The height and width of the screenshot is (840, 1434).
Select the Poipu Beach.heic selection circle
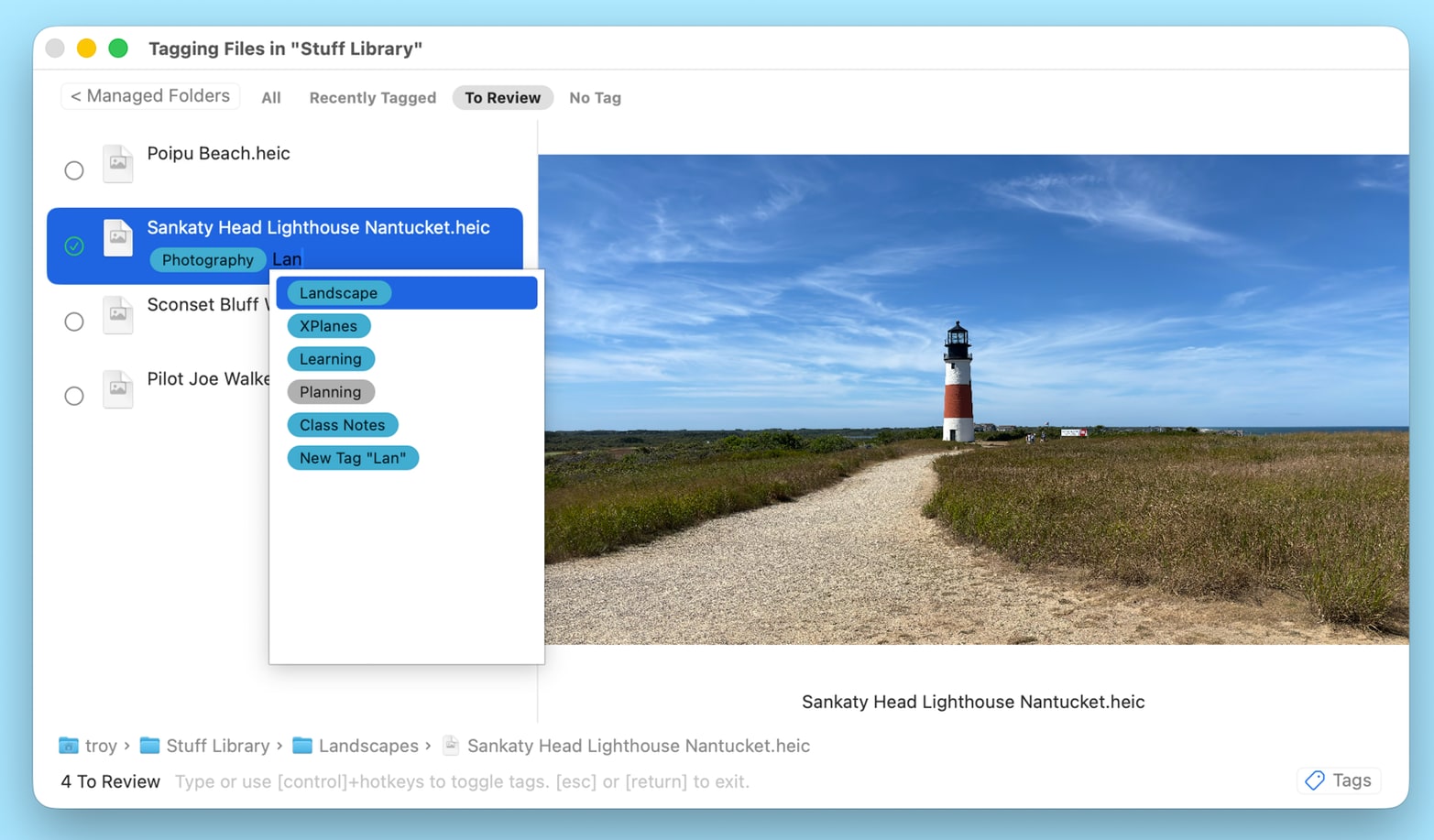pyautogui.click(x=73, y=170)
